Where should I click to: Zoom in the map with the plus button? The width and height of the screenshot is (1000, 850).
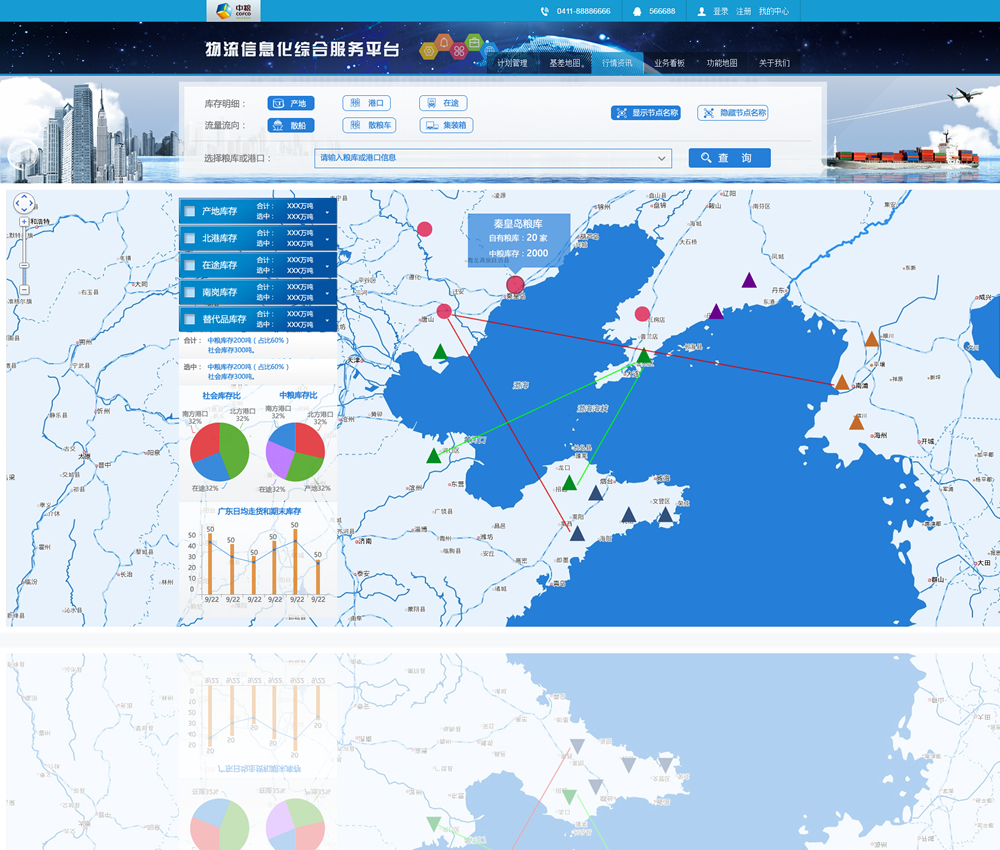pos(24,221)
